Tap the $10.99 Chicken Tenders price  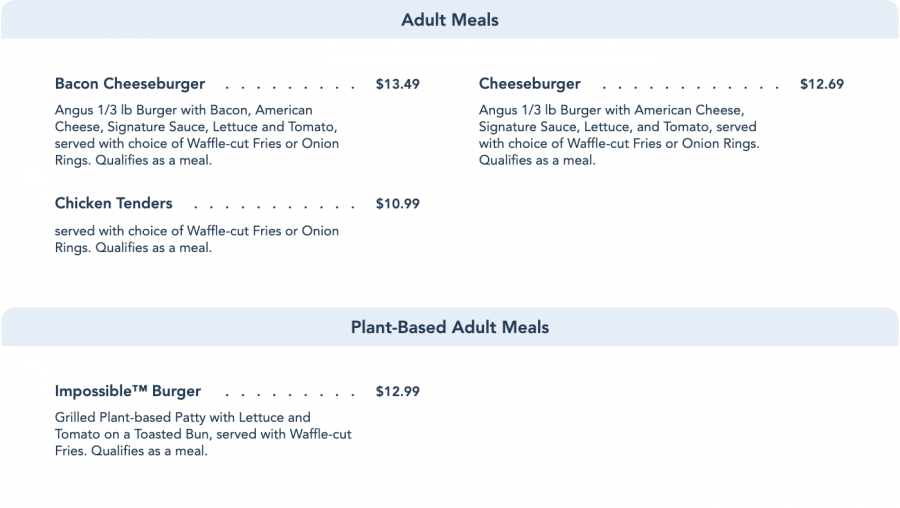tap(397, 204)
